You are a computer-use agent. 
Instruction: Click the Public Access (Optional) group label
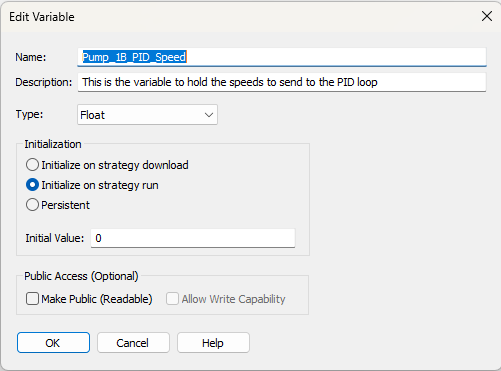click(81, 276)
